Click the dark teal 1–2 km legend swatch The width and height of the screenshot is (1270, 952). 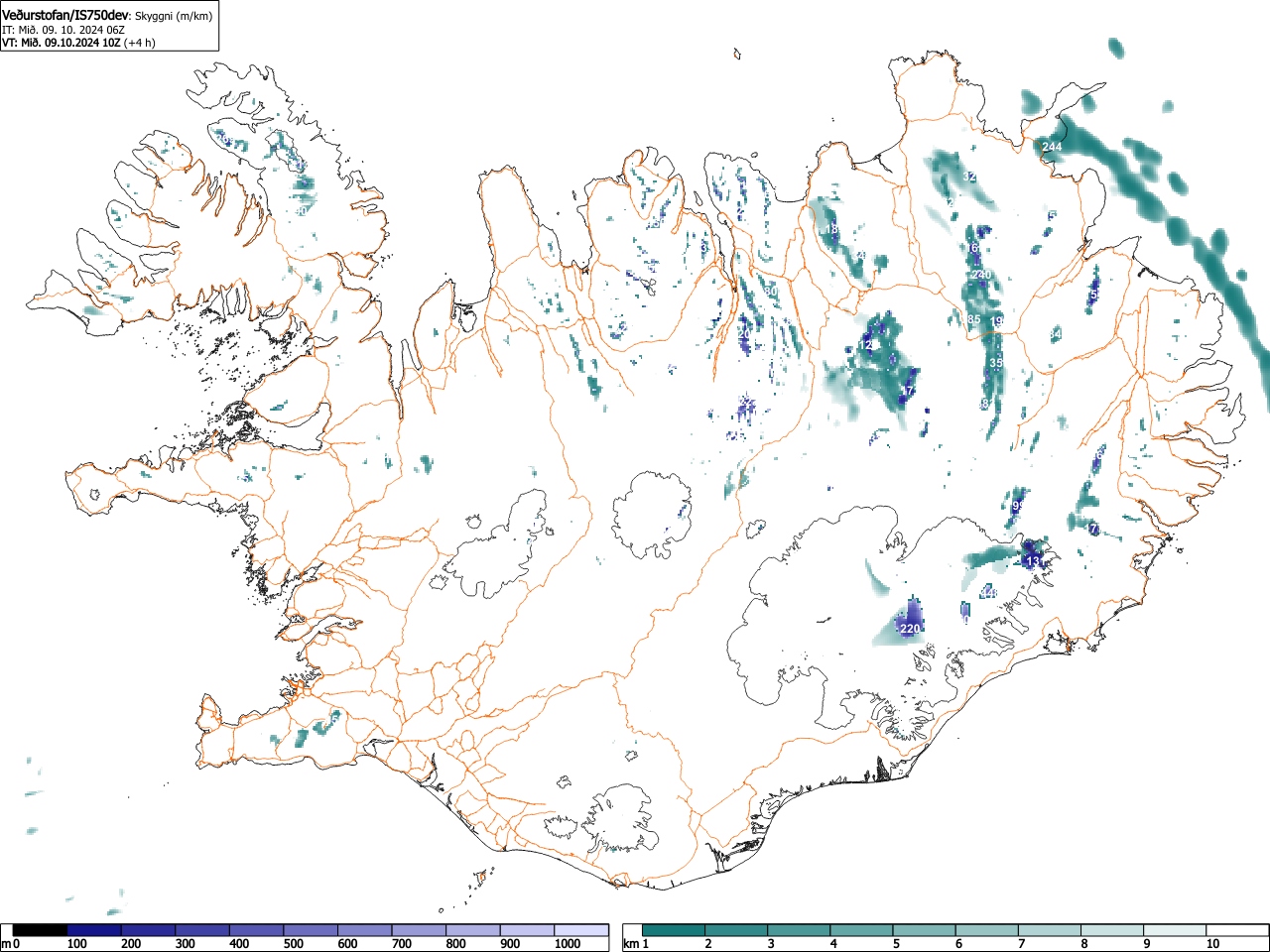(674, 930)
